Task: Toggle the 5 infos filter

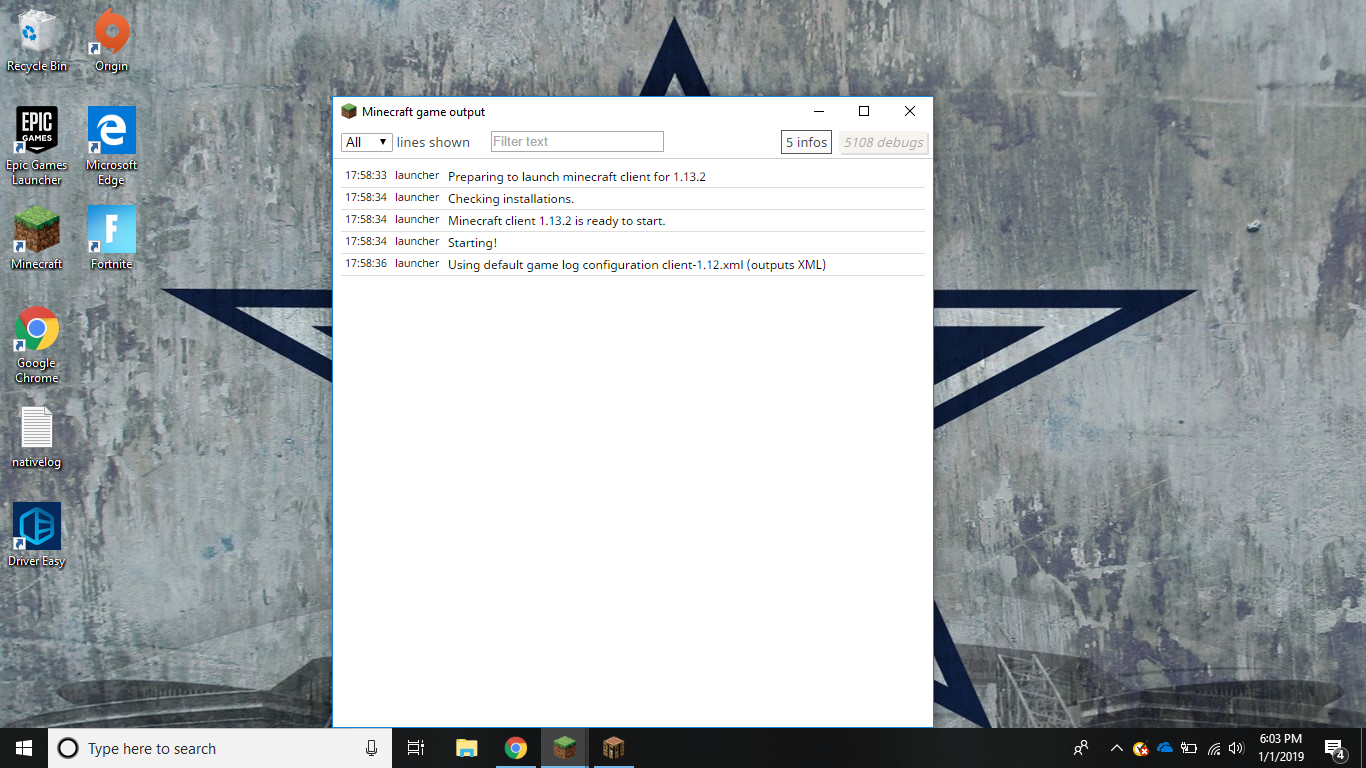Action: tap(806, 142)
